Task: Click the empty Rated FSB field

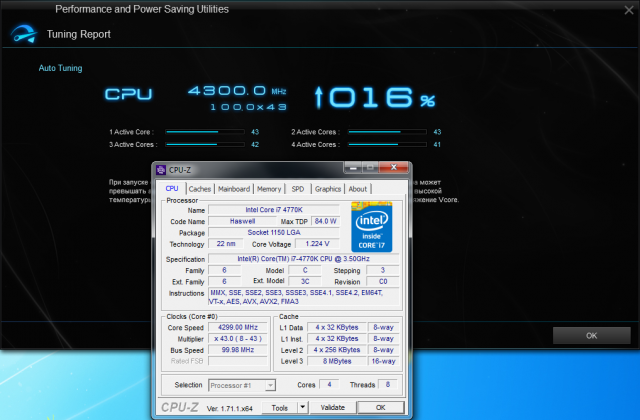Action: (x=238, y=361)
